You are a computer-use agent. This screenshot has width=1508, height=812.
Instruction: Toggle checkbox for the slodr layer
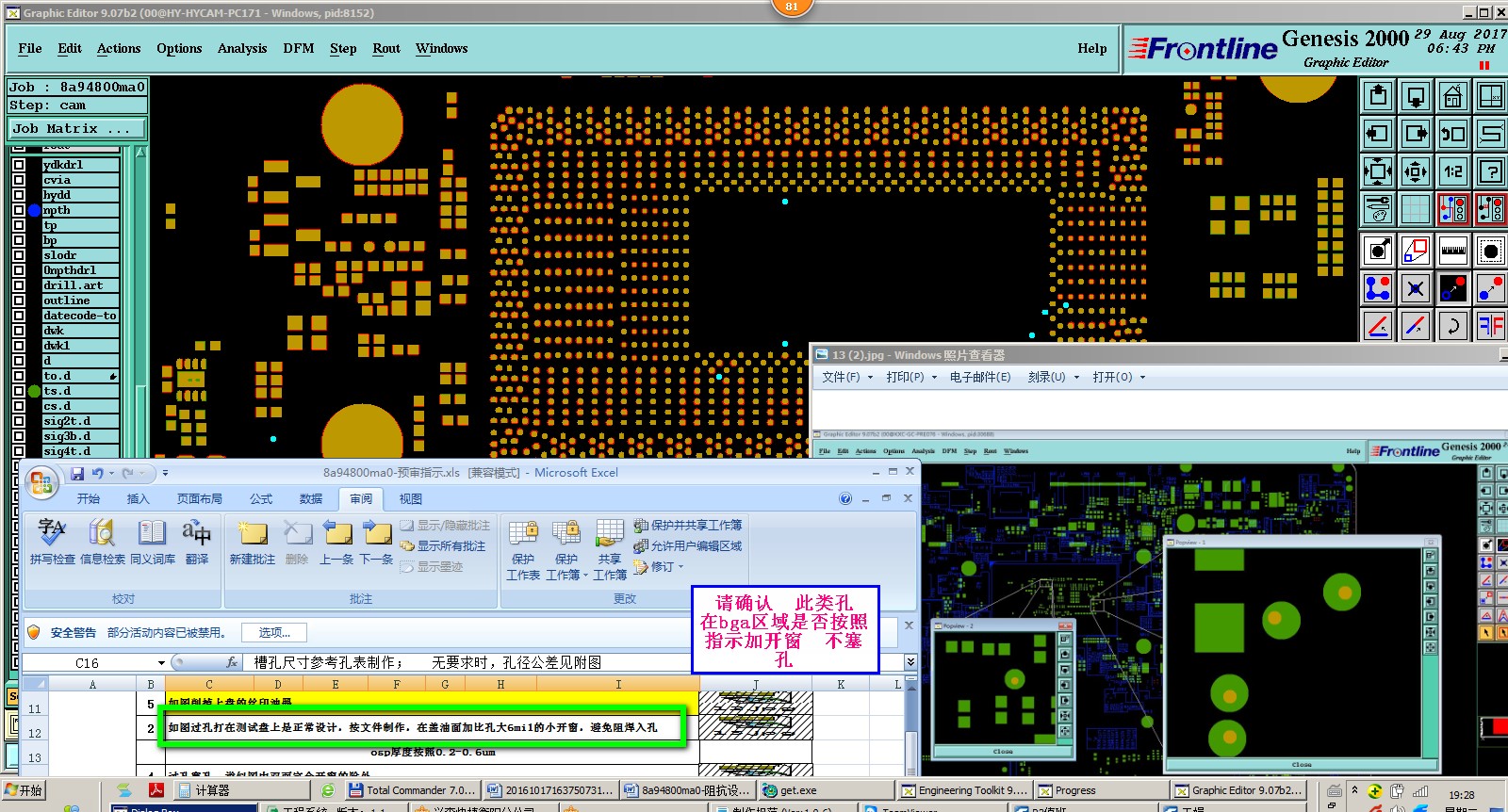19,255
